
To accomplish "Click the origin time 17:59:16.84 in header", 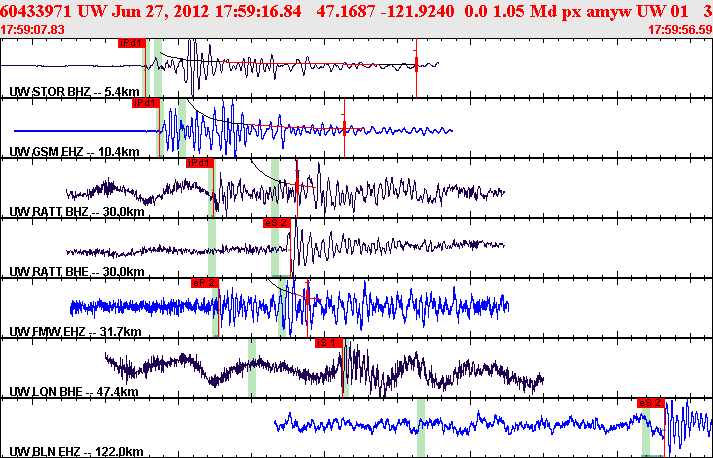I will pyautogui.click(x=258, y=11).
